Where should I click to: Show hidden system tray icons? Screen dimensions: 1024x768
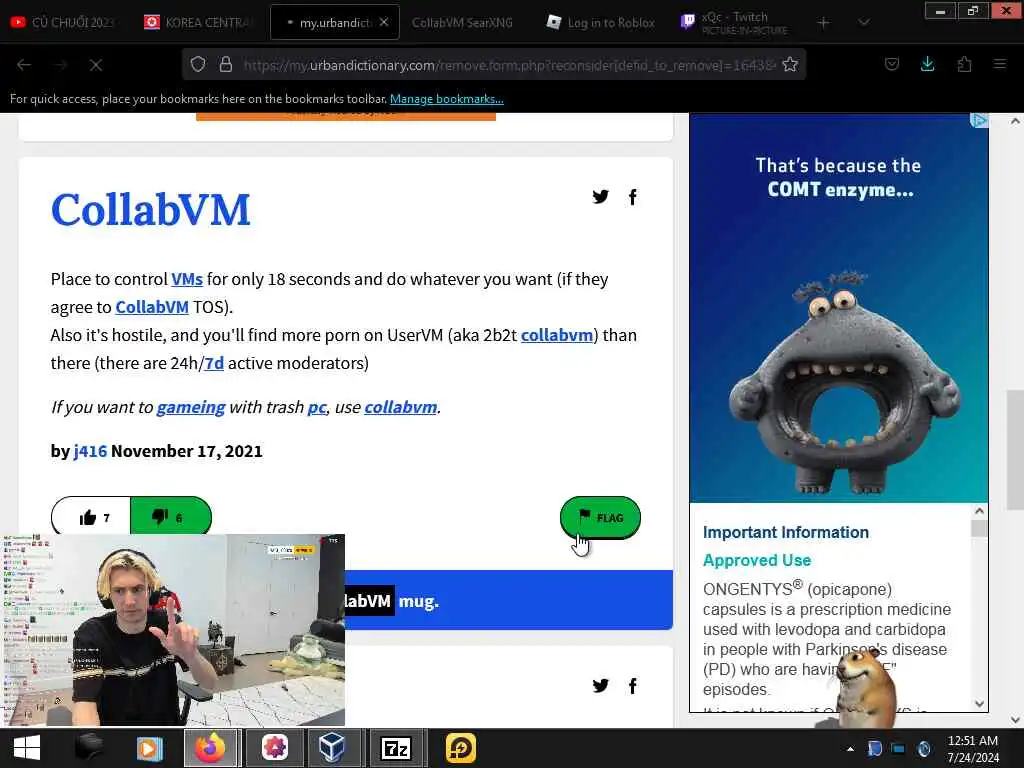click(x=850, y=748)
